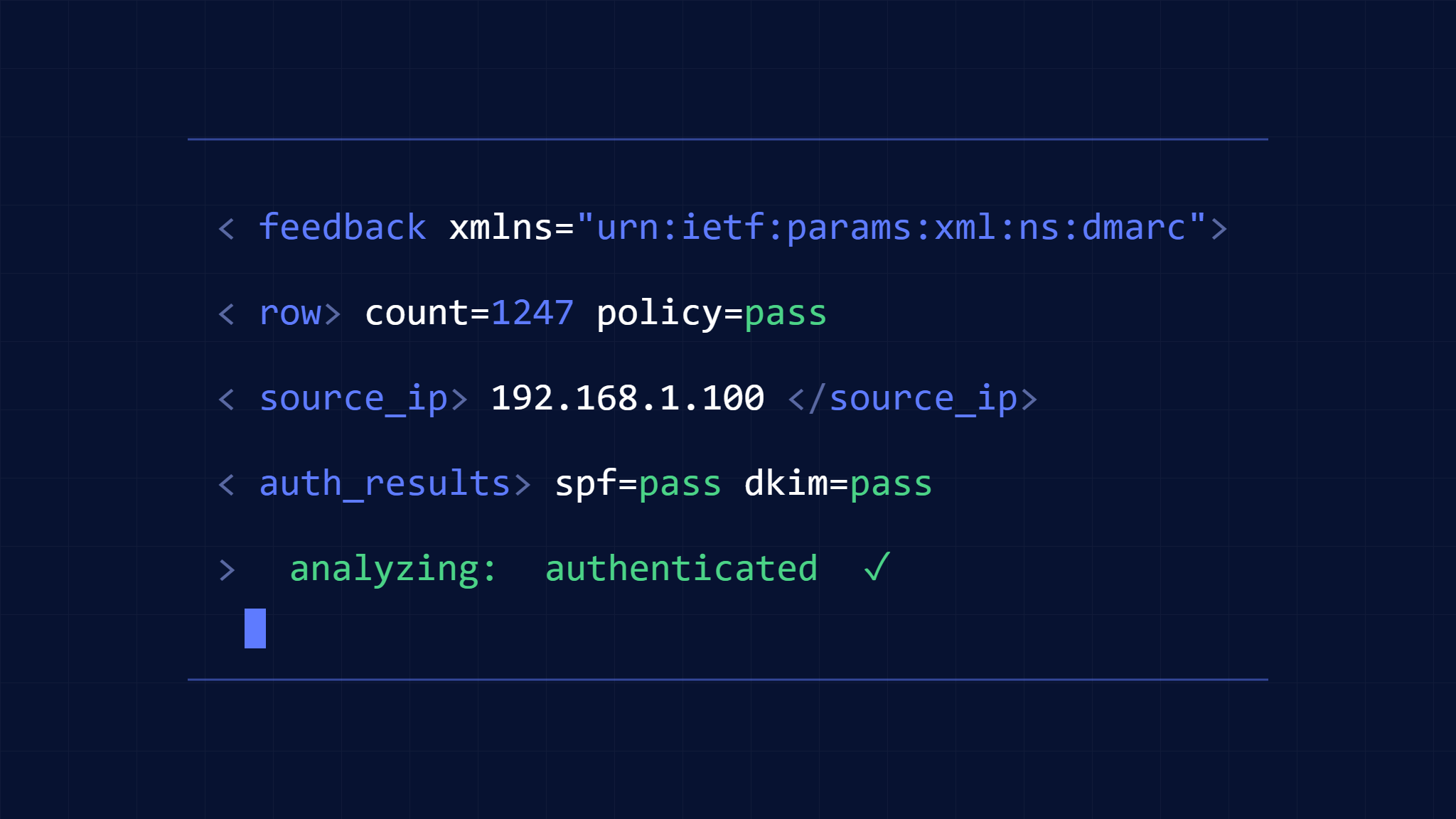The width and height of the screenshot is (1456, 819).
Task: Select the spf result 'pass'
Action: pos(680,485)
